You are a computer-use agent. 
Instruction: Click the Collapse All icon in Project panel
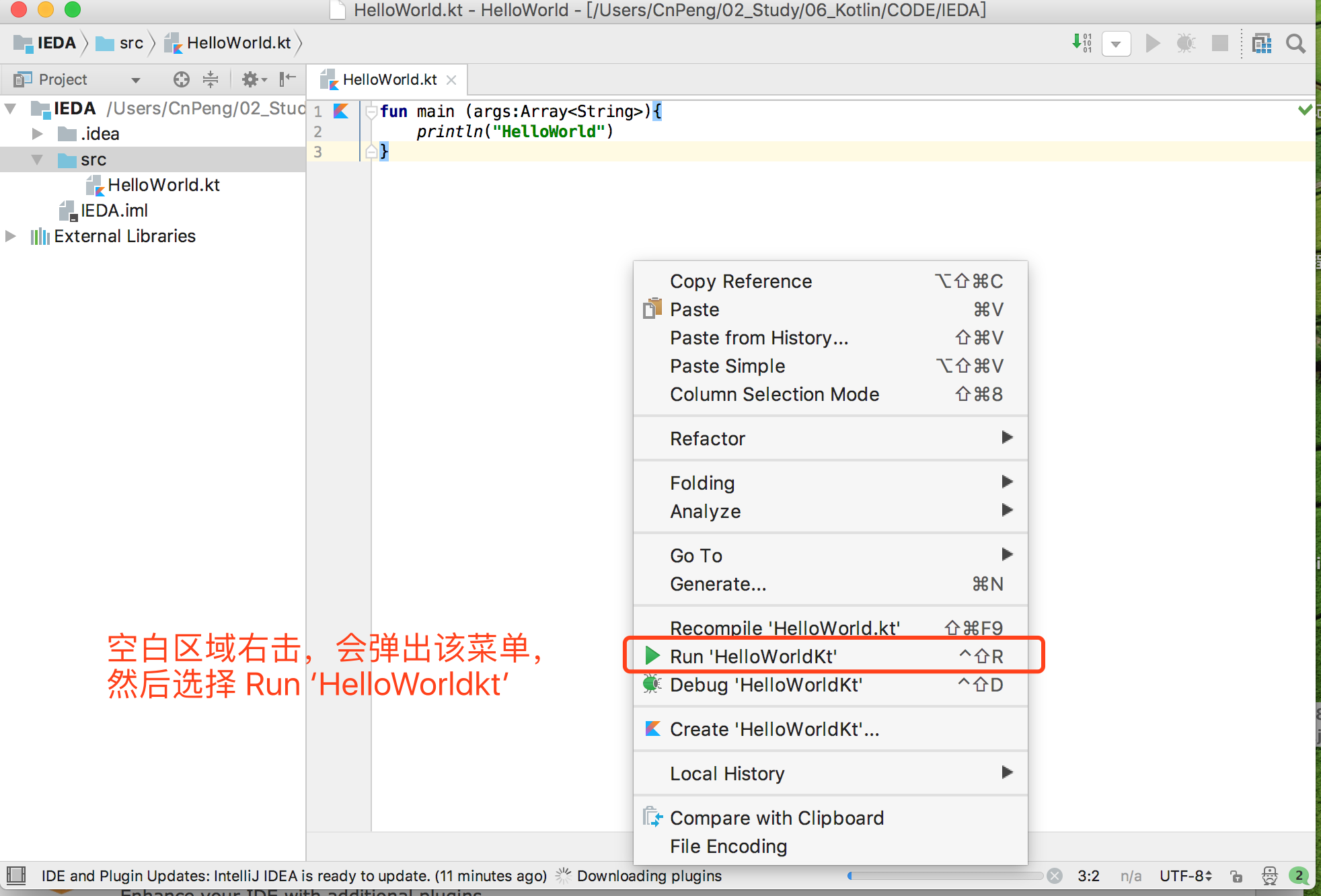[211, 79]
